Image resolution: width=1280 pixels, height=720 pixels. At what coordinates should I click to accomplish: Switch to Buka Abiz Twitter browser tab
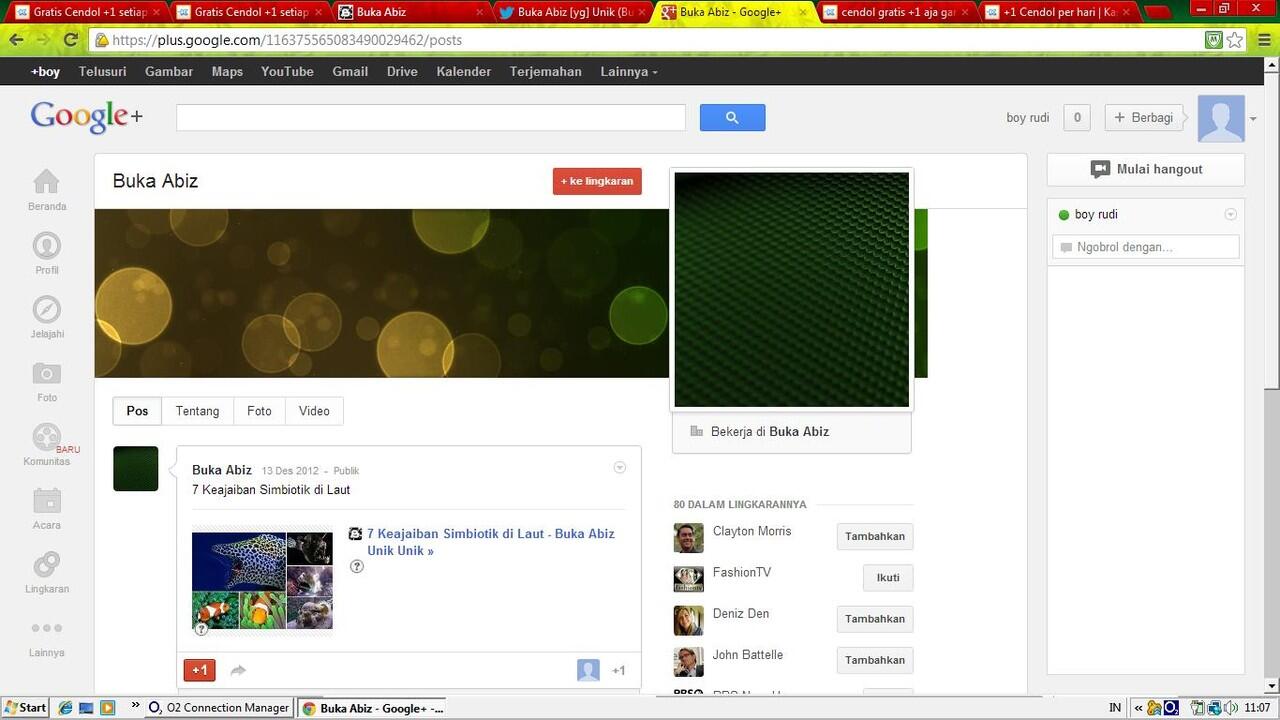[x=573, y=12]
